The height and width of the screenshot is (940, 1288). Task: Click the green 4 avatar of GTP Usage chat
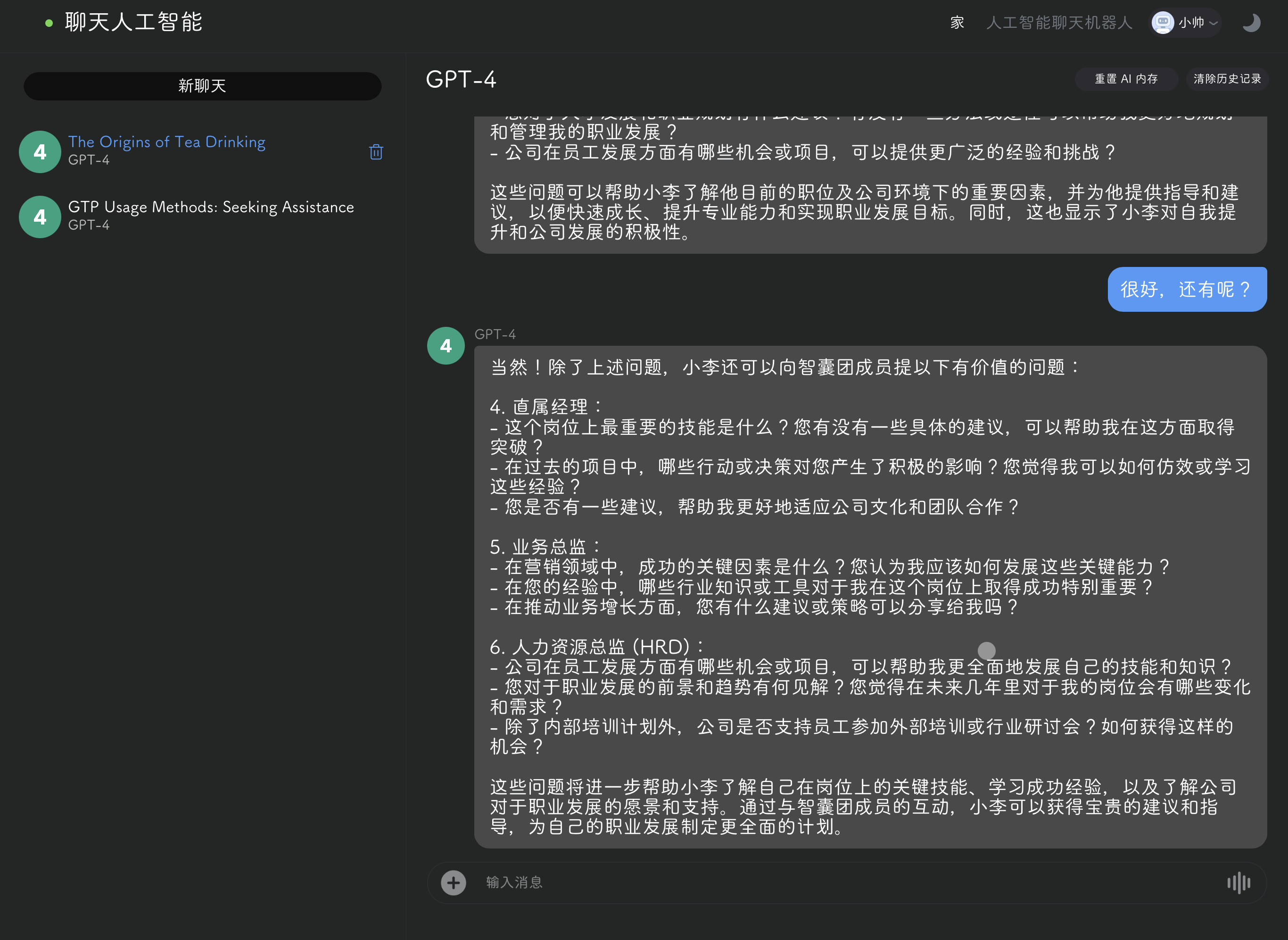[x=40, y=217]
